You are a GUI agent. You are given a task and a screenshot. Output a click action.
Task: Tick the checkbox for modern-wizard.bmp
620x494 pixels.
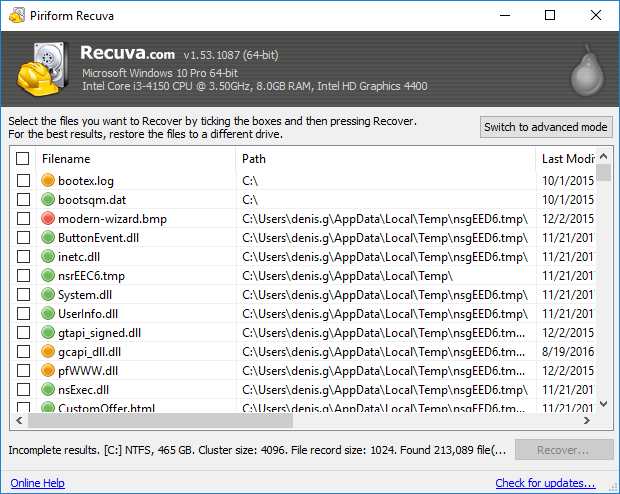pos(23,218)
